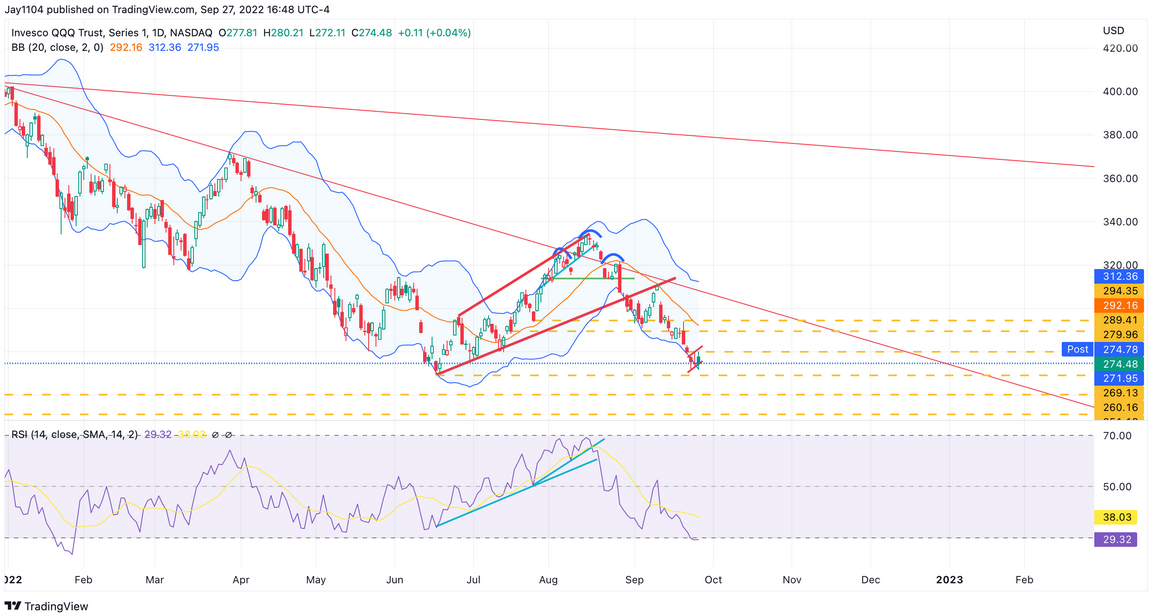Click the 340.00 price axis label
This screenshot has height=613, width=1150.
click(1120, 221)
